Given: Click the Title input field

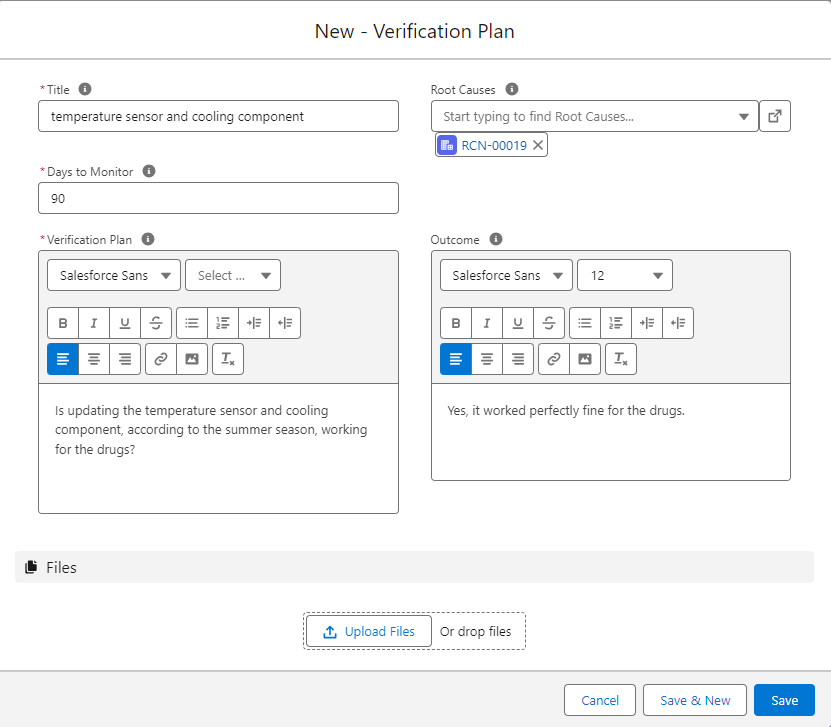Looking at the screenshot, I should pyautogui.click(x=218, y=116).
